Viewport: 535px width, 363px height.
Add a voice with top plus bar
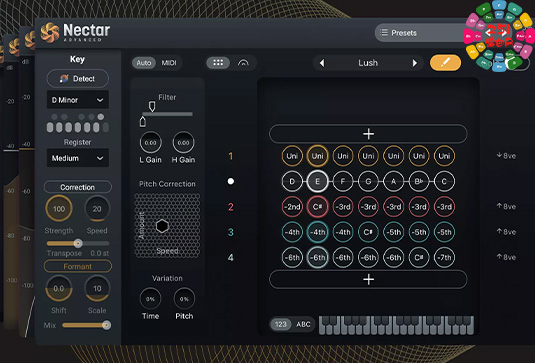[x=368, y=134]
